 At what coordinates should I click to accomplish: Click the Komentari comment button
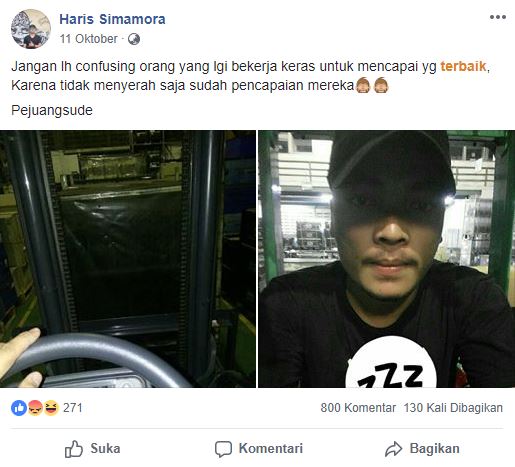click(259, 449)
